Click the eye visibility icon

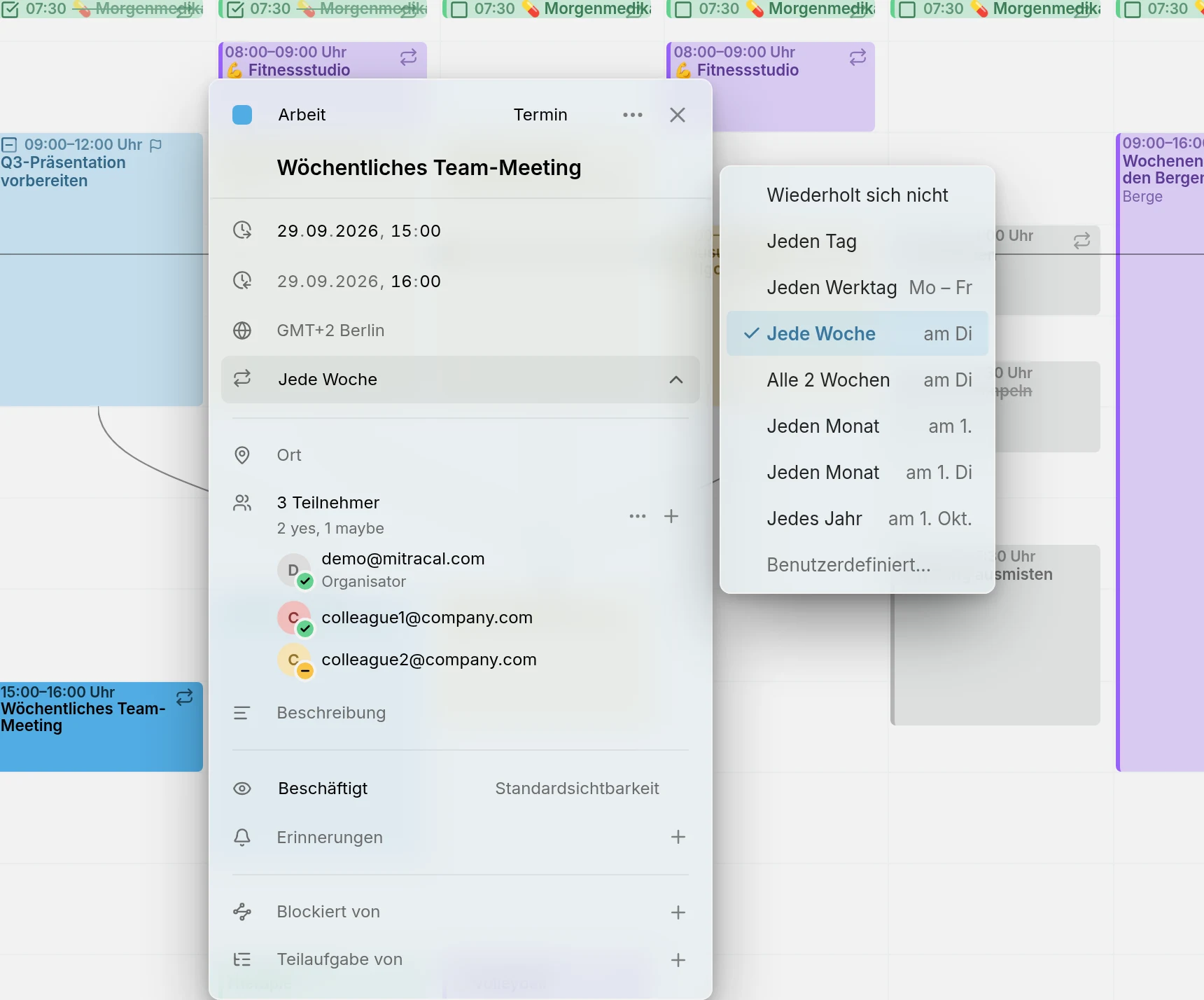point(242,789)
